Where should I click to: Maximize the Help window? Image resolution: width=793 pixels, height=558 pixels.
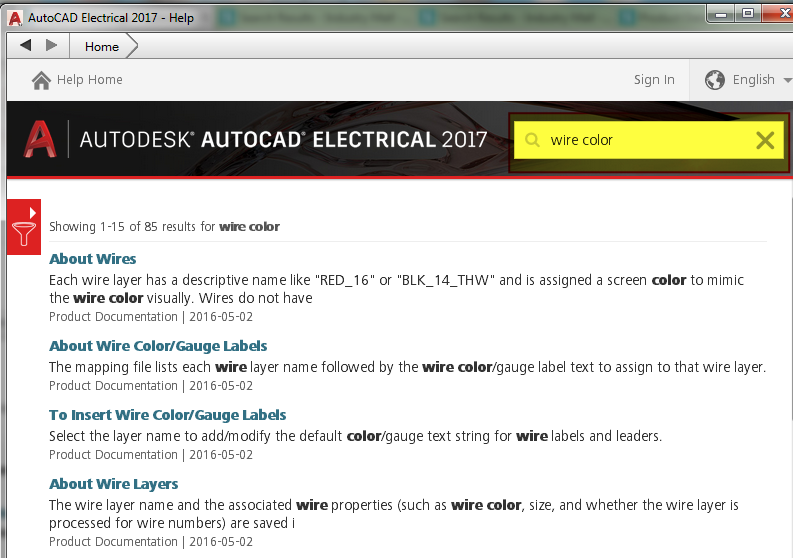tap(747, 14)
